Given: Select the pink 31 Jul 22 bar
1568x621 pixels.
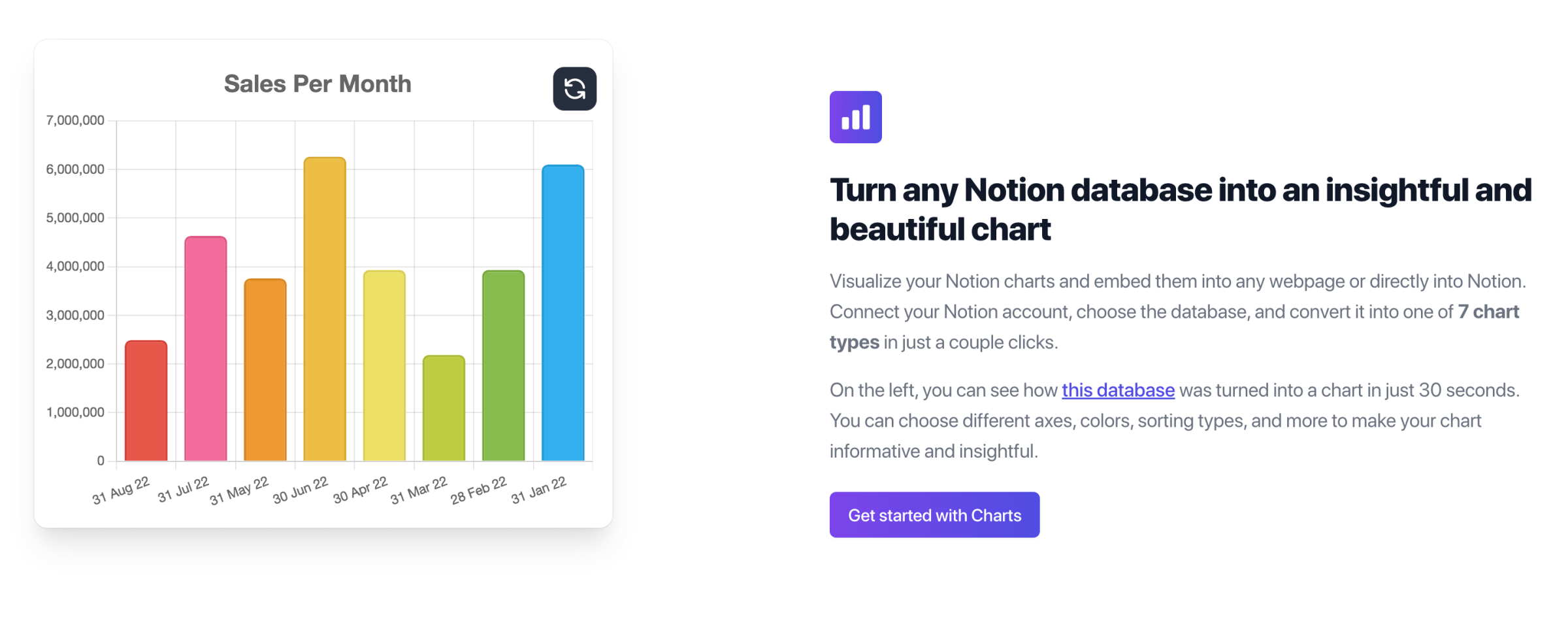Looking at the screenshot, I should click(x=206, y=348).
